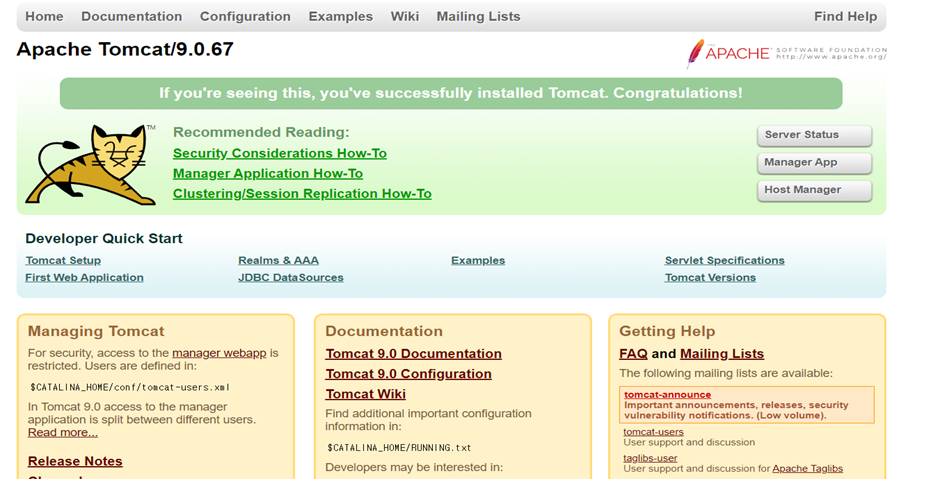Viewport: 940px width, 479px height.
Task: Click the Recommended Reading: heading
Action: click(x=261, y=132)
